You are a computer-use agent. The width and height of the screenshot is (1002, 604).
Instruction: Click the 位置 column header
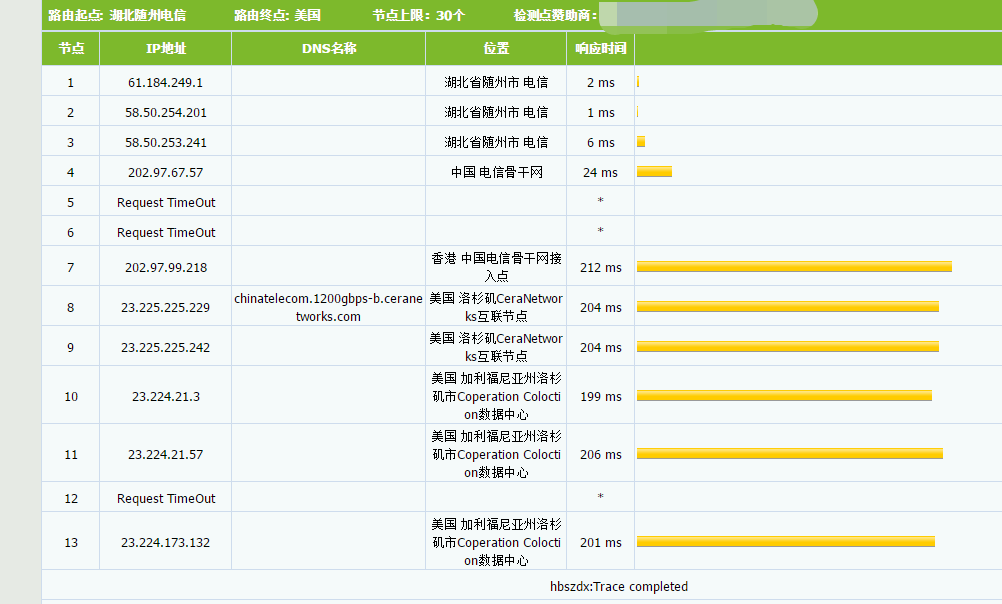pos(496,48)
